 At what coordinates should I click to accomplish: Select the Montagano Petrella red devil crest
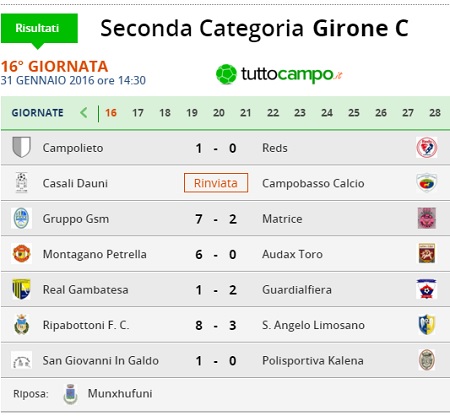tap(21, 254)
